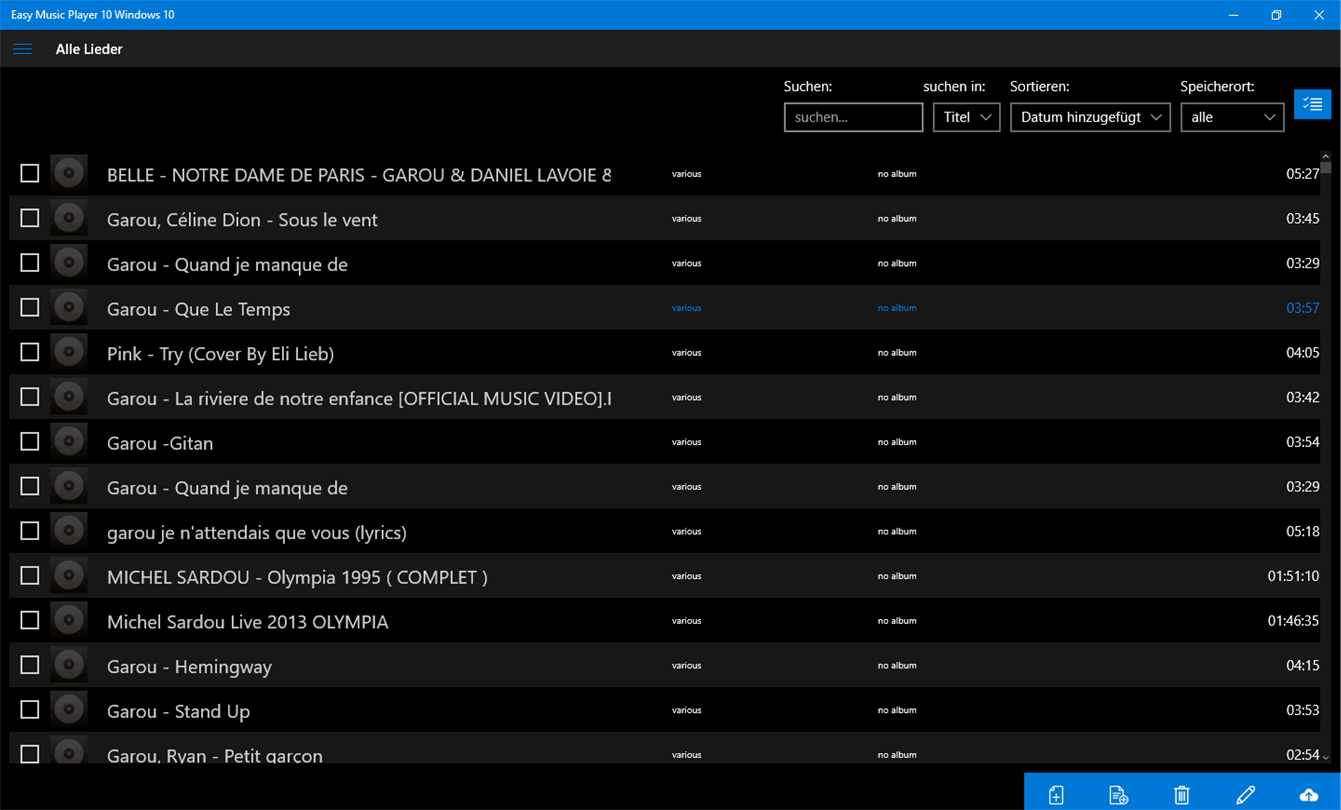Click the add file icon
Viewport: 1341px width, 810px height.
click(1056, 795)
